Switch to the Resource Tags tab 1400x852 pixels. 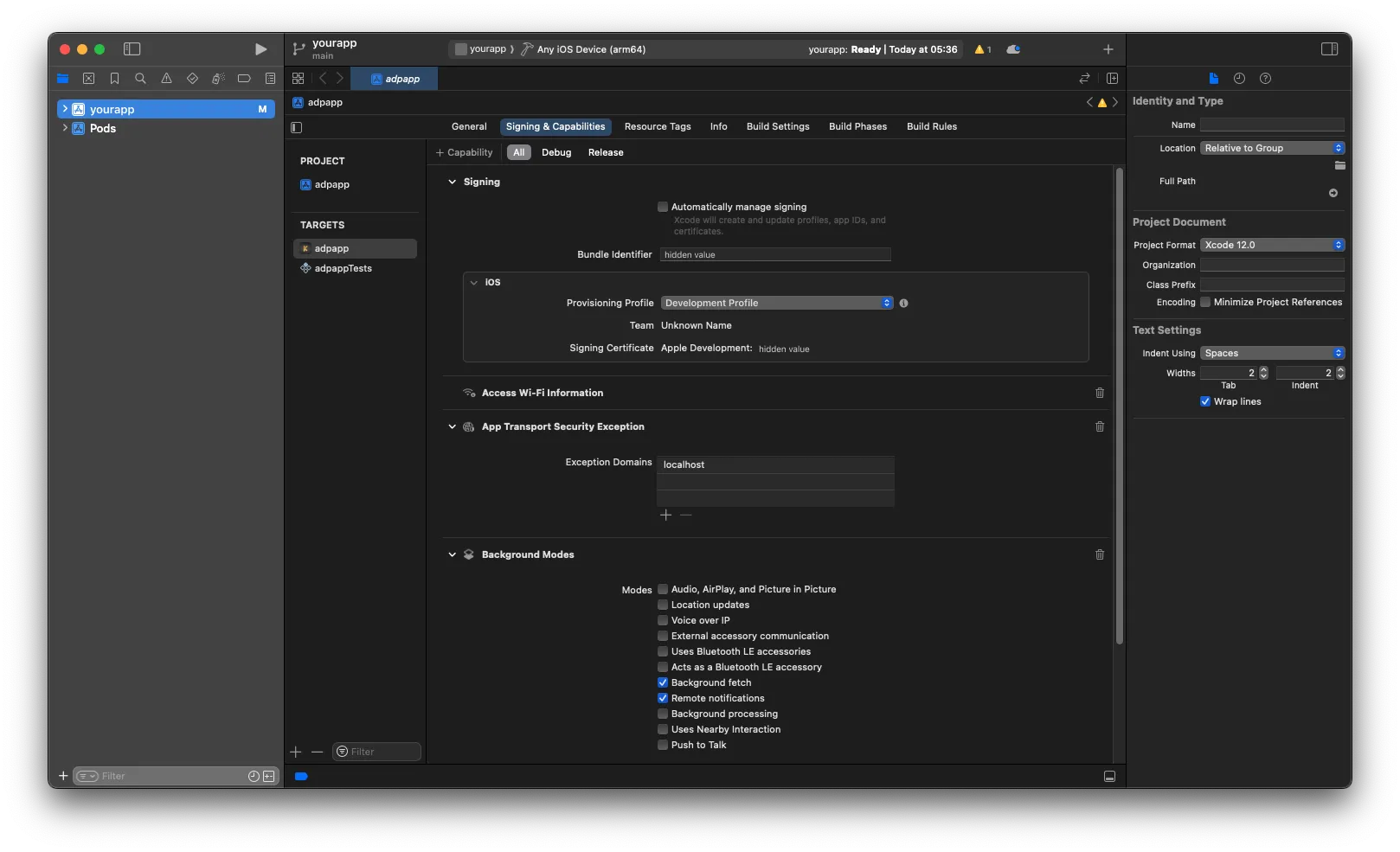[658, 126]
